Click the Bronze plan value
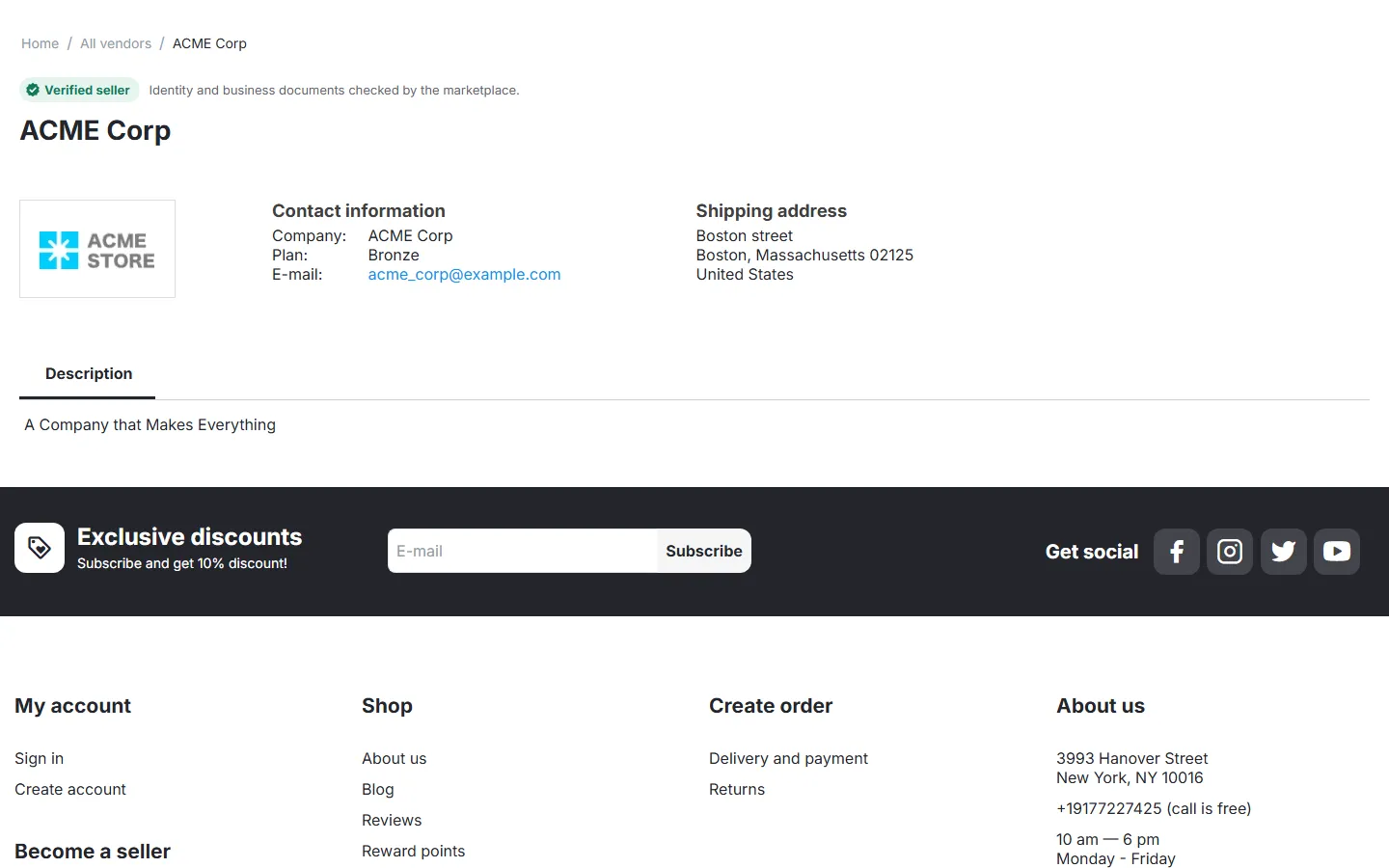The image size is (1389, 868). (394, 256)
